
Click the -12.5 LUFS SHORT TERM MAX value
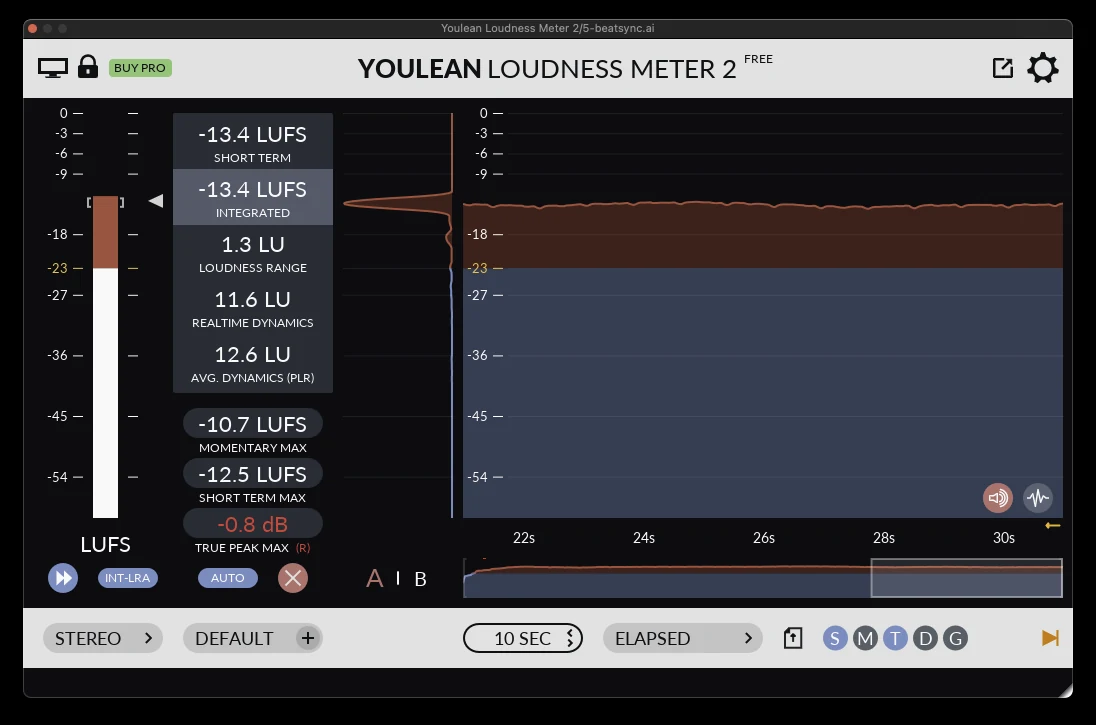[252, 474]
